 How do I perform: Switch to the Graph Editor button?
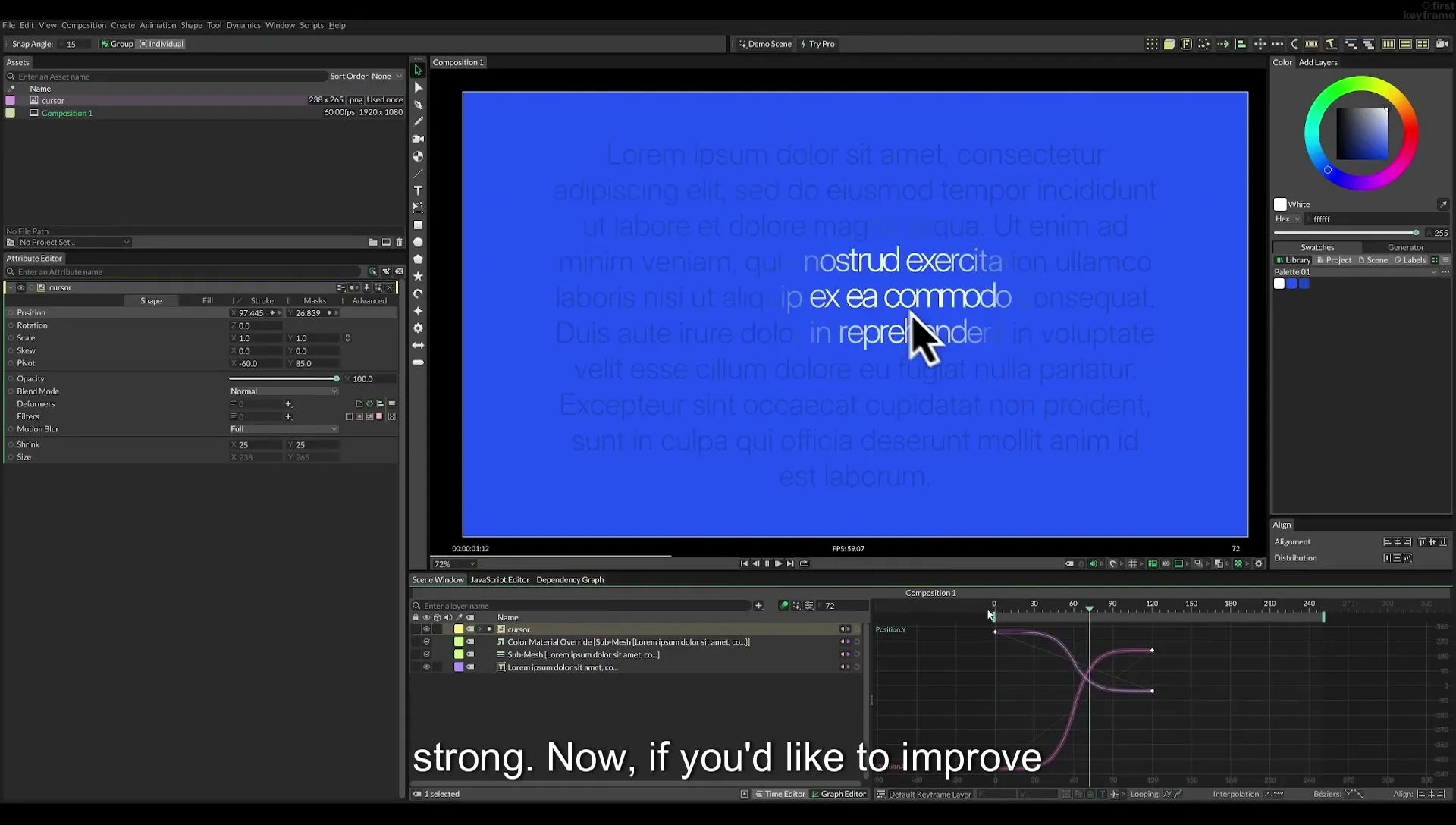(x=839, y=794)
